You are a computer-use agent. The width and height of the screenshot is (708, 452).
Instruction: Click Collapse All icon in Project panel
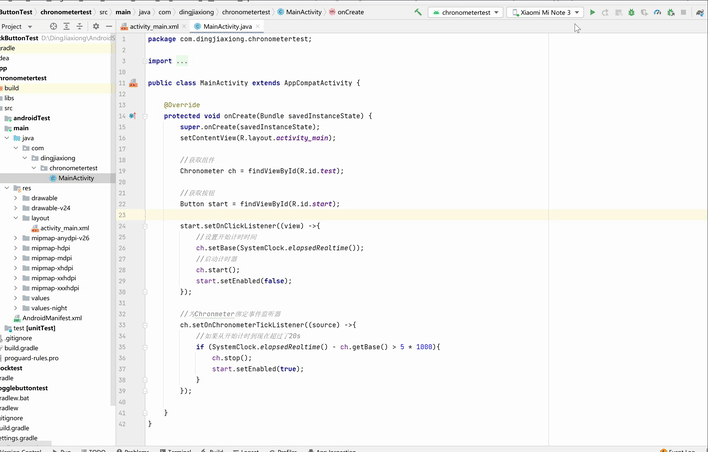[79, 26]
